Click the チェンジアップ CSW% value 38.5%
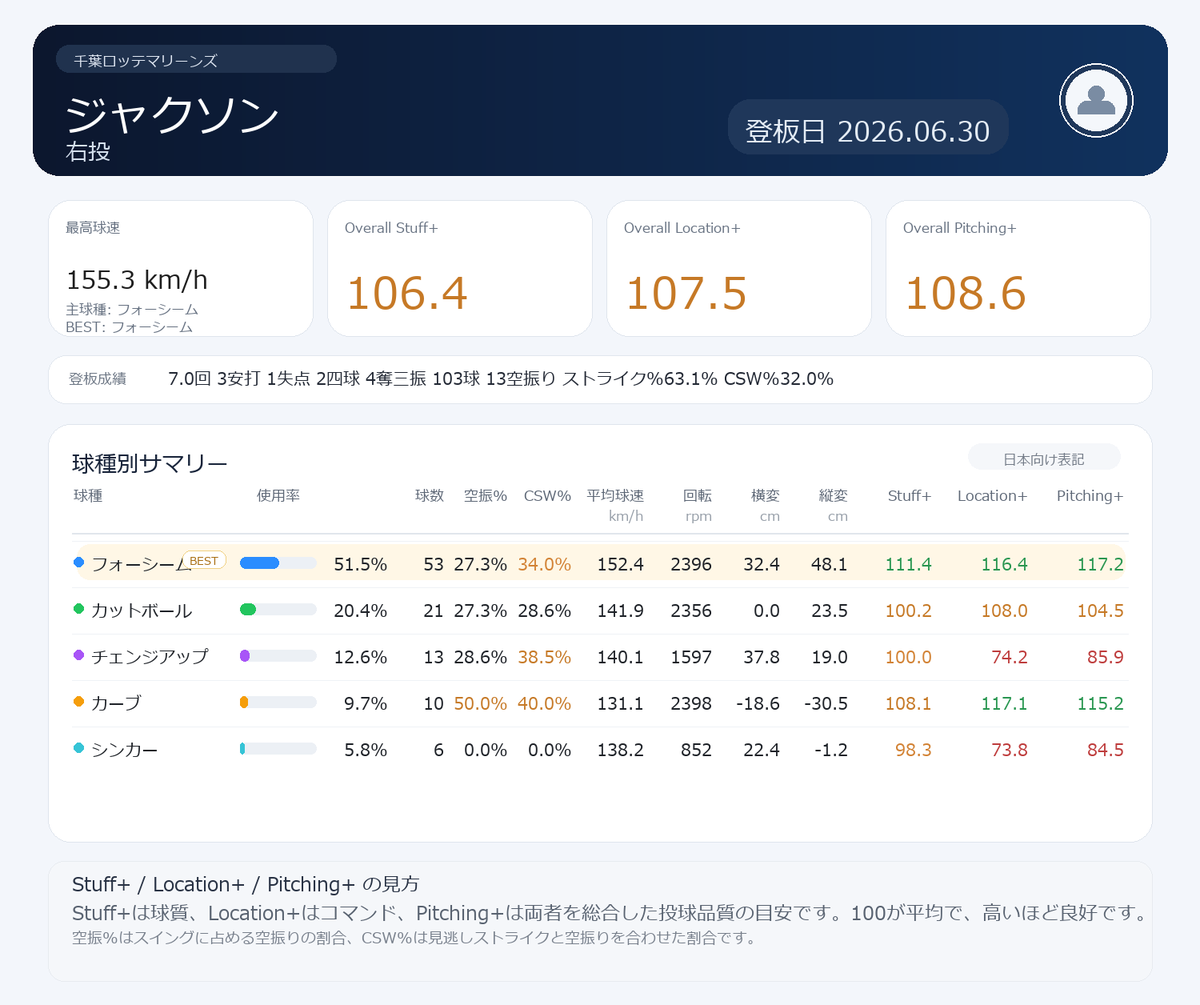1200x1005 pixels. (544, 656)
